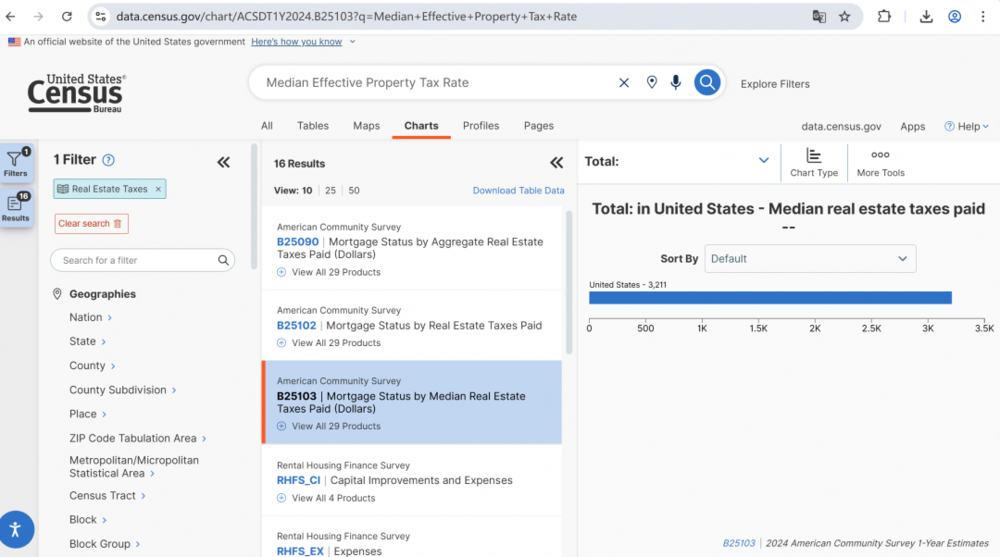This screenshot has height=557, width=1000.
Task: Expand View All 29 Products under B25090
Action: point(335,272)
